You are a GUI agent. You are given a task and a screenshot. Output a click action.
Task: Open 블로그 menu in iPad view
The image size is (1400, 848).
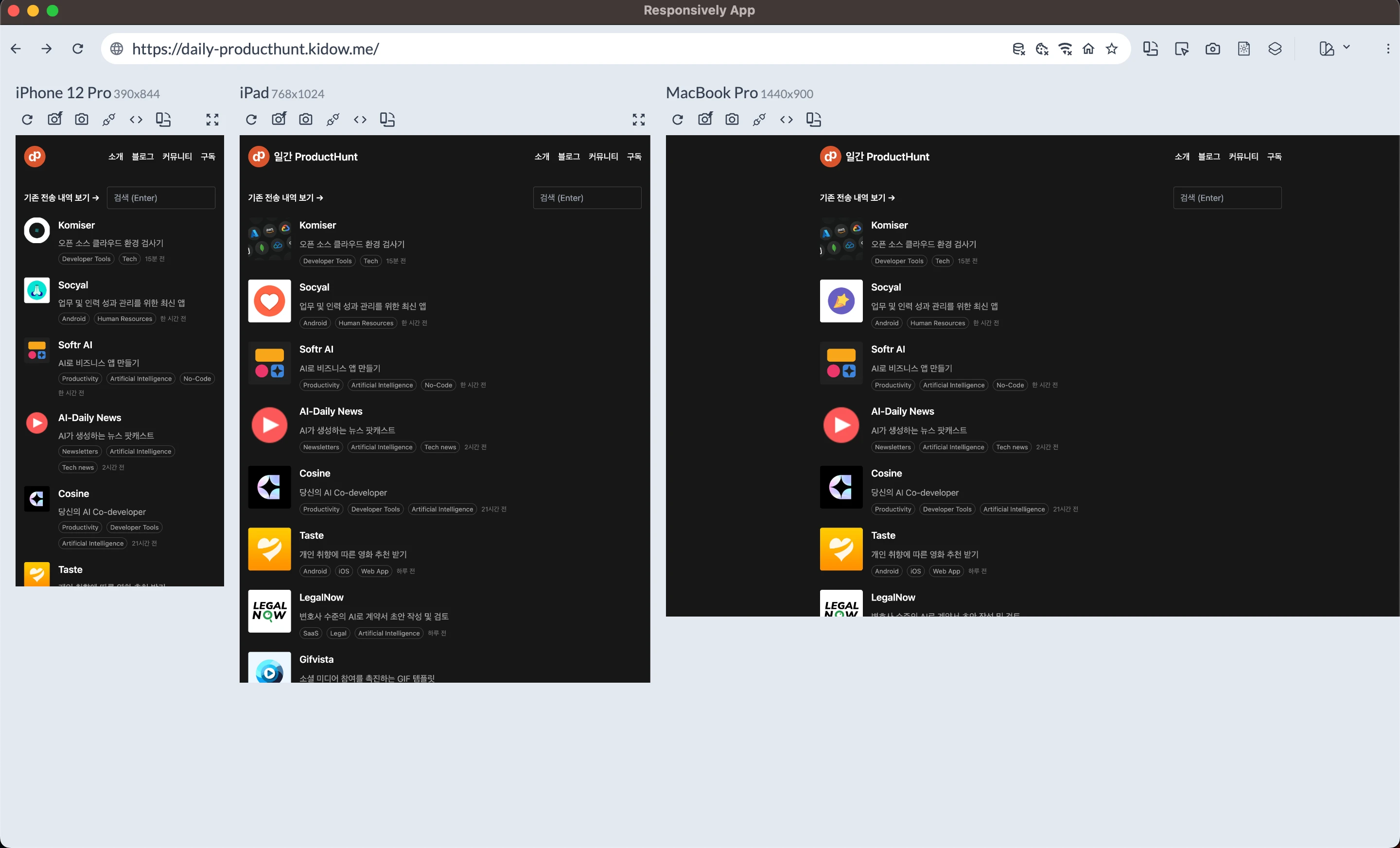(x=569, y=156)
